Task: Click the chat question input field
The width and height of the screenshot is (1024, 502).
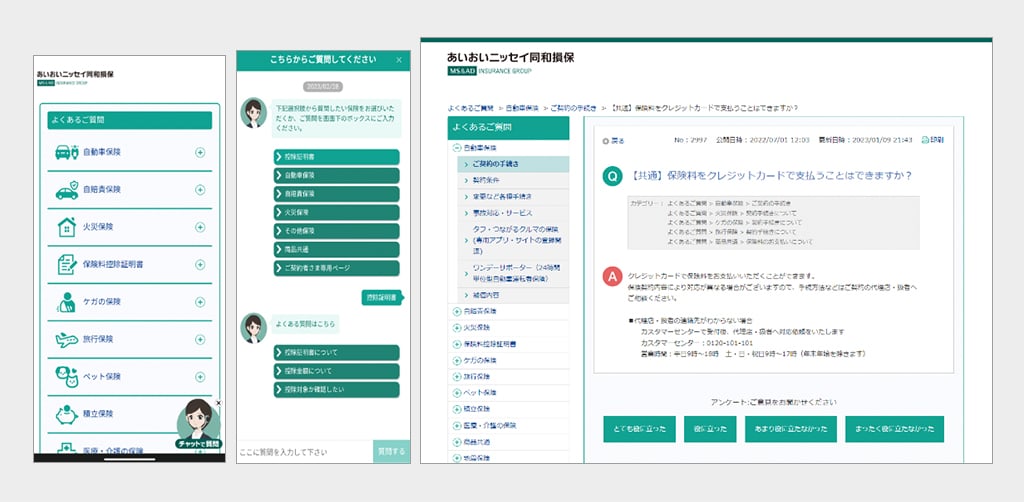Action: coord(304,452)
